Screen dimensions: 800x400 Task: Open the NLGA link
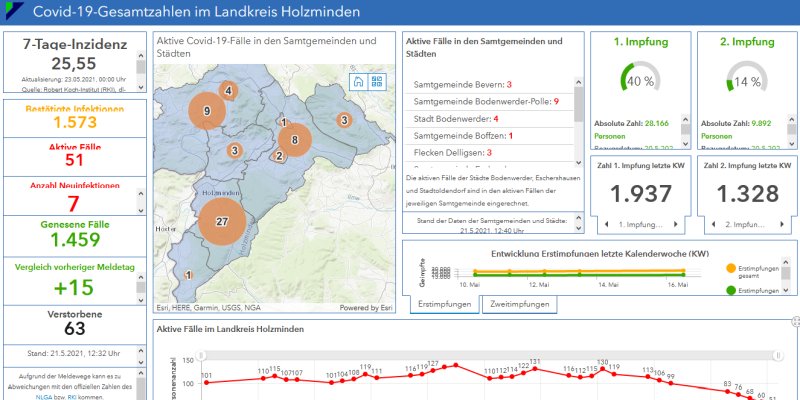coord(42,396)
